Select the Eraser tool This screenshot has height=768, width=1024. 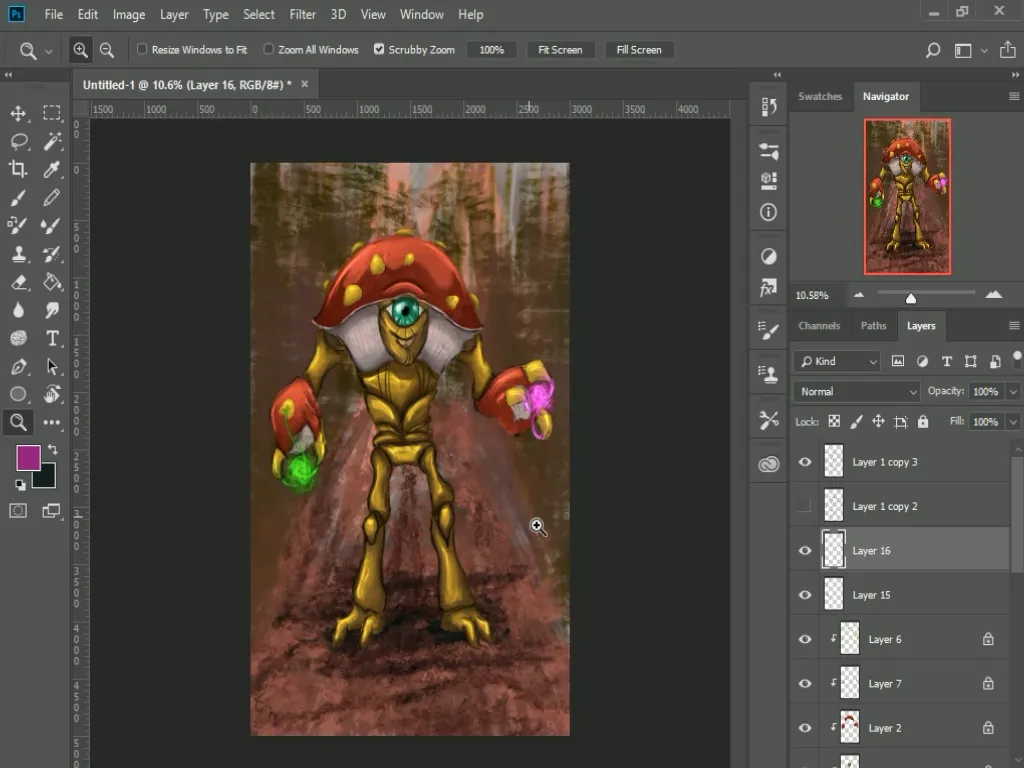coord(18,282)
